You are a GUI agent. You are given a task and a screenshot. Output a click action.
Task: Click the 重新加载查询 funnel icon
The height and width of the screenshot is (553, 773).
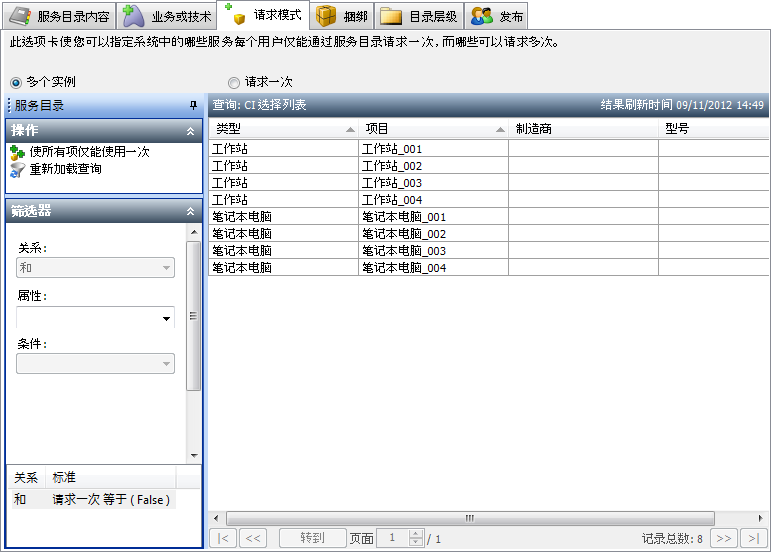coord(17,169)
